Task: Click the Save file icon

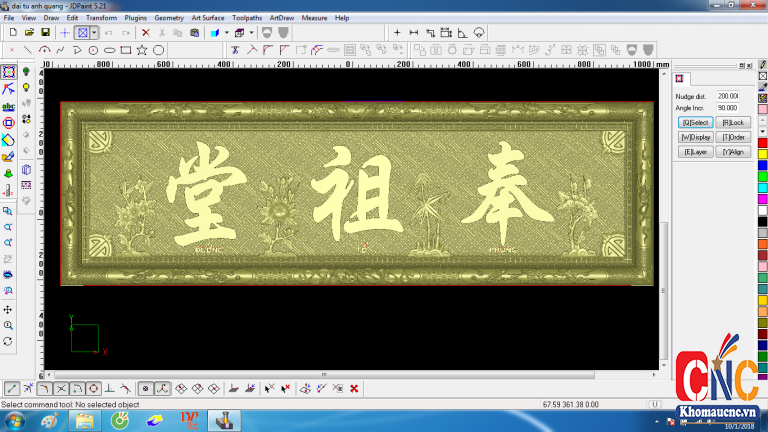Action: click(45, 33)
